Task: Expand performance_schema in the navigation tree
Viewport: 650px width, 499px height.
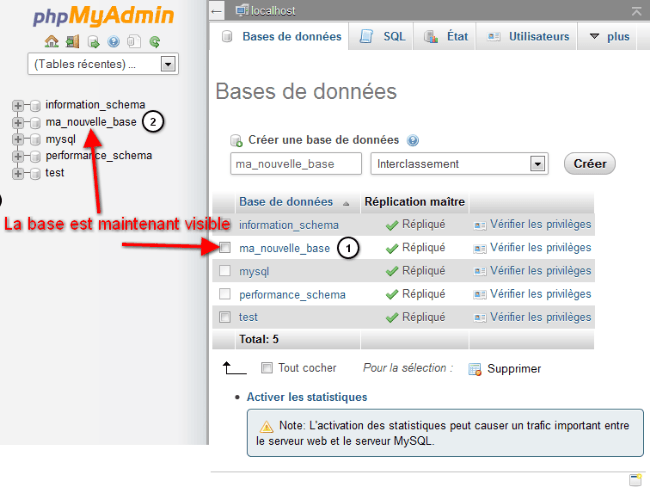Action: [17, 156]
